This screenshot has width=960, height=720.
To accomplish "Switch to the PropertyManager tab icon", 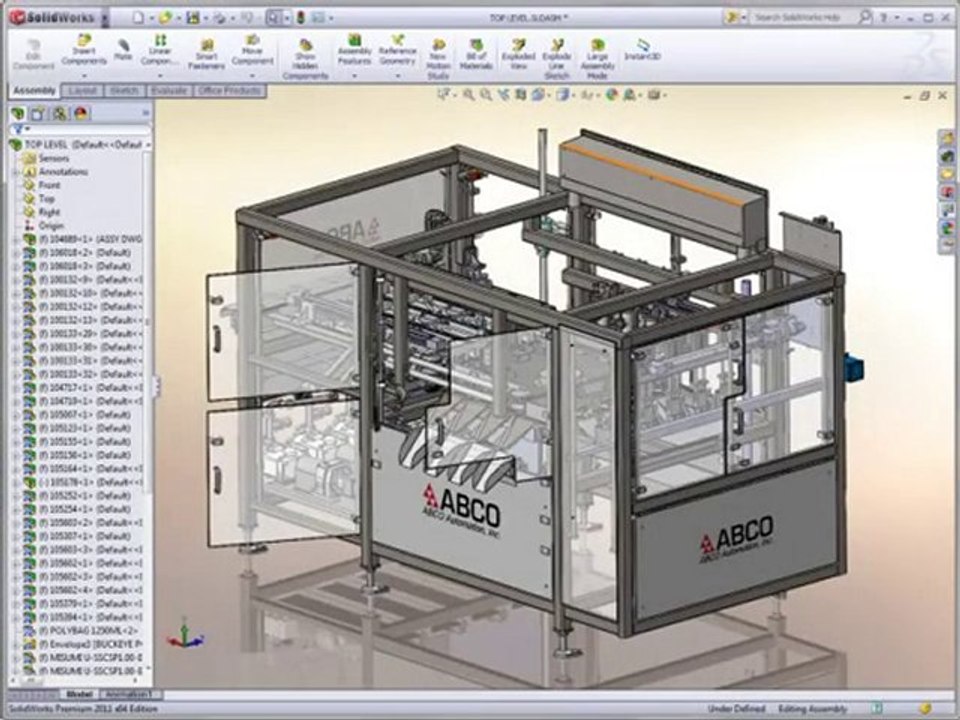I will pos(38,113).
